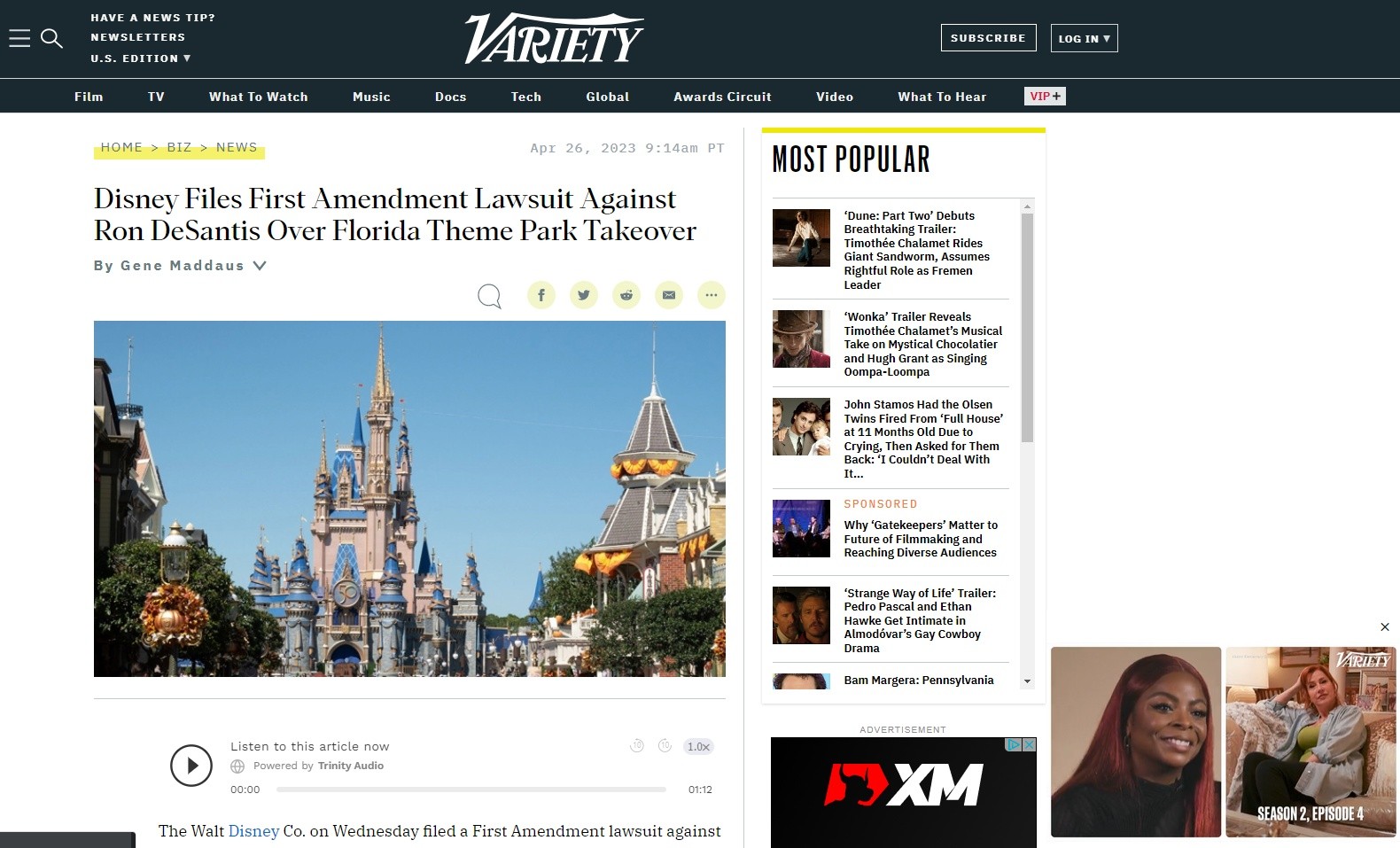Click down arrow of Most Popular scrollbar
The image size is (1400, 848).
tap(1028, 681)
